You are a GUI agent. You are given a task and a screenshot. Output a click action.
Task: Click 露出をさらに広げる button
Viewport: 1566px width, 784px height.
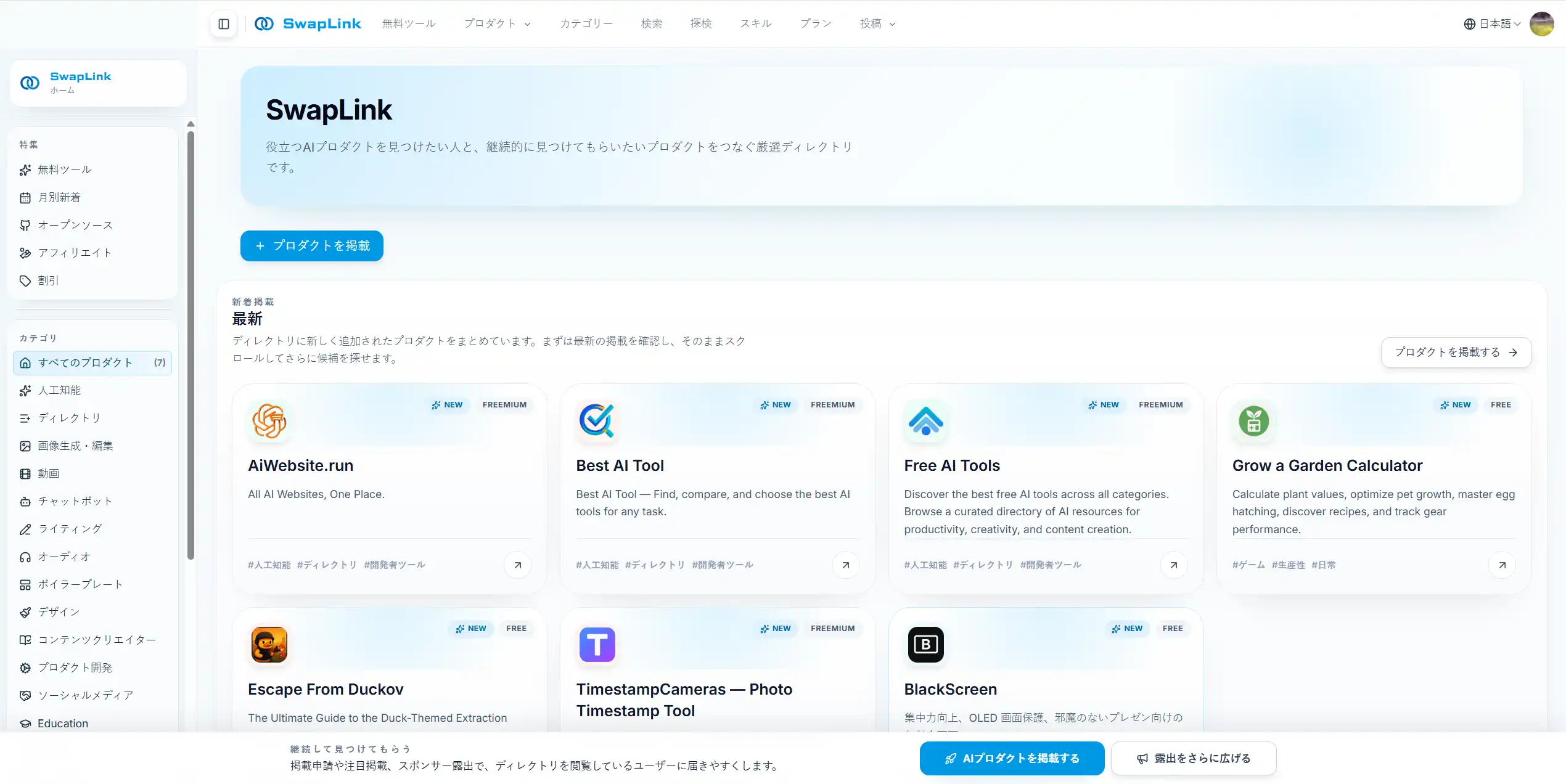coord(1194,759)
